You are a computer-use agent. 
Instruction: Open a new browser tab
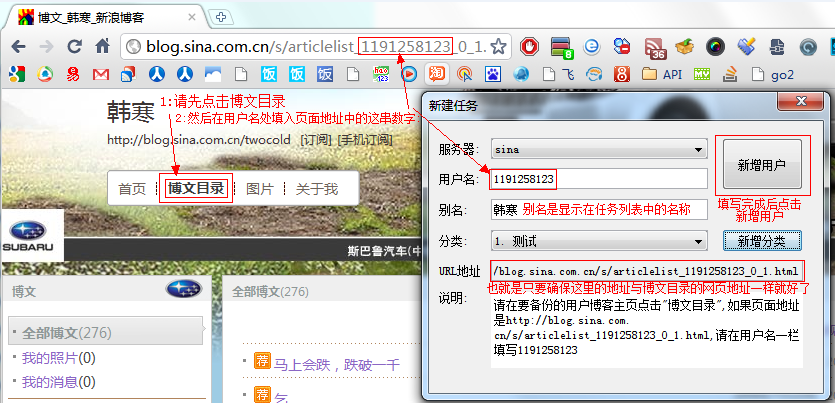220,18
